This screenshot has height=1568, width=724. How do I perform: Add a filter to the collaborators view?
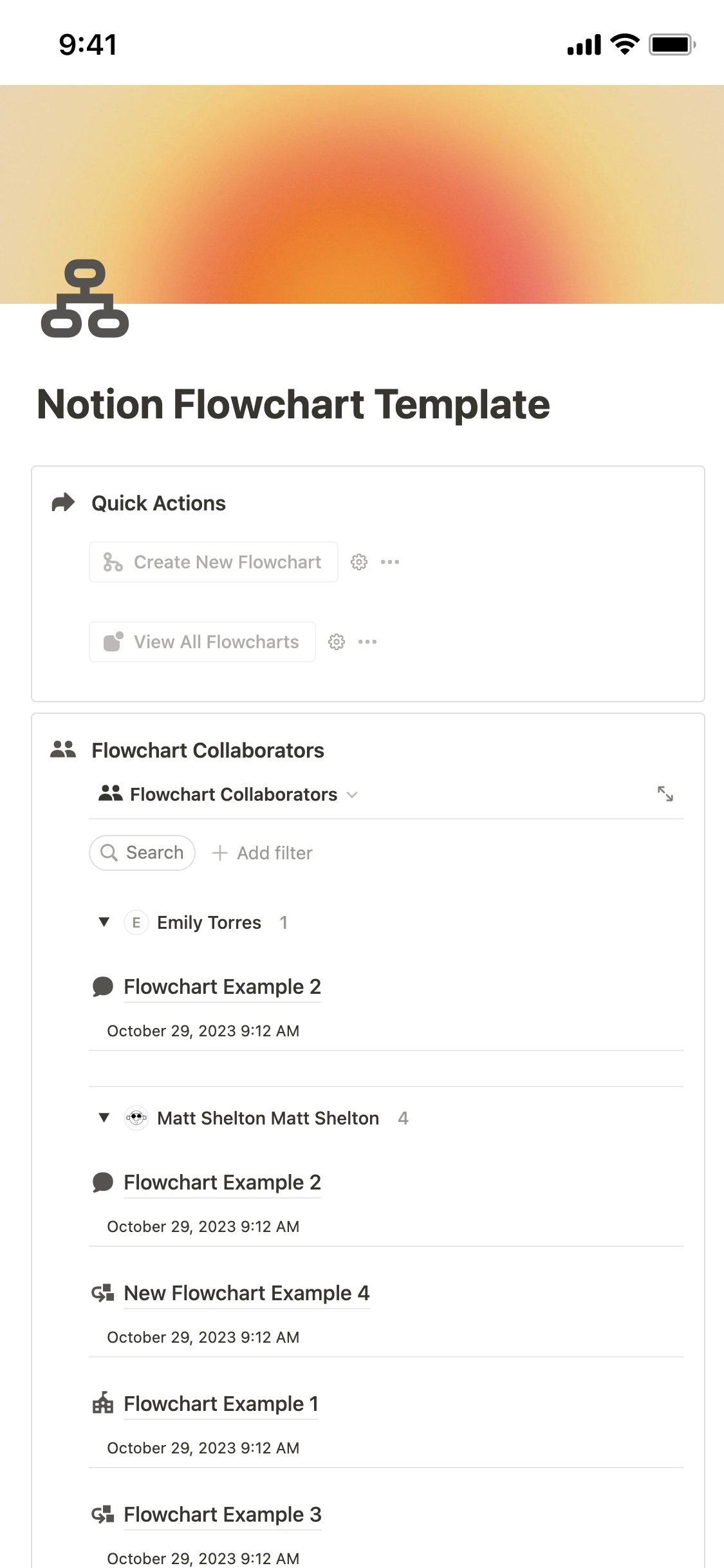pos(263,853)
